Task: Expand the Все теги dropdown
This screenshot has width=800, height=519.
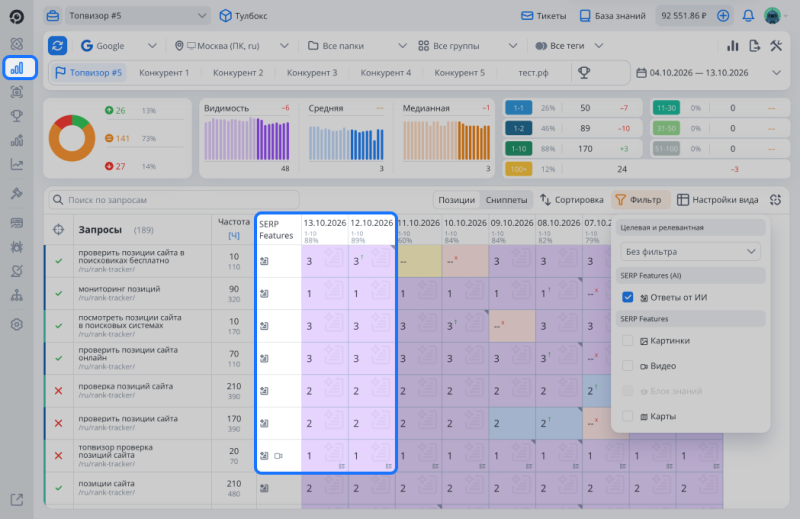Action: (569, 45)
